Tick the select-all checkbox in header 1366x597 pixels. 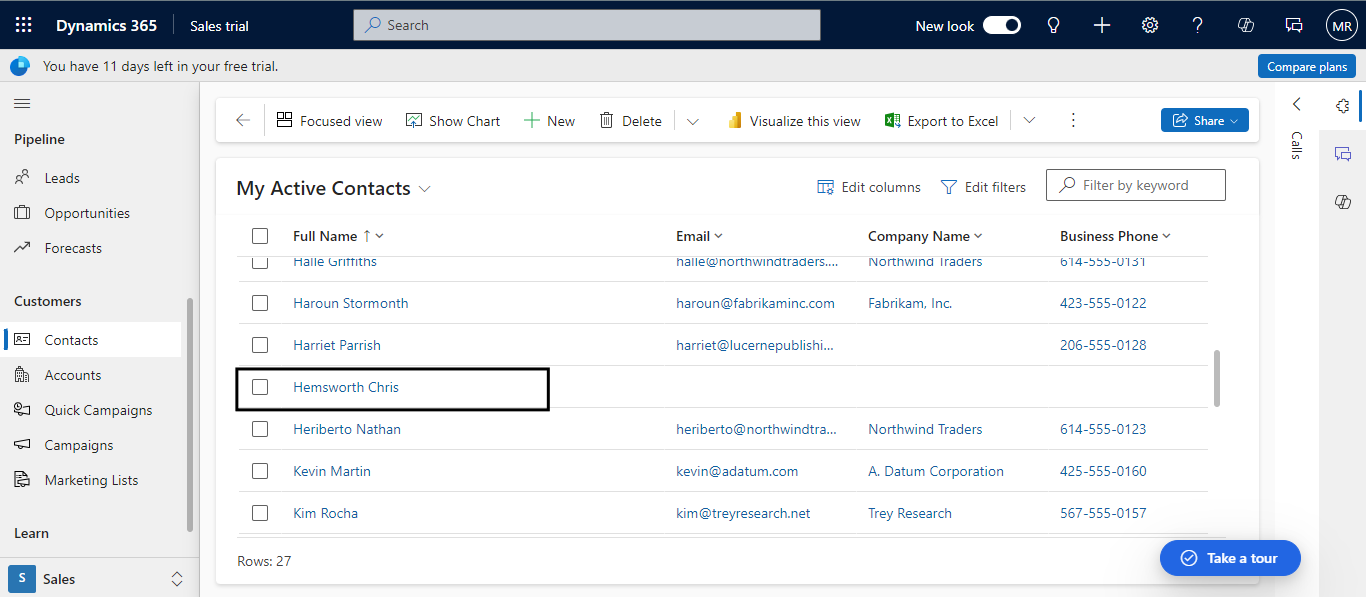pyautogui.click(x=260, y=236)
